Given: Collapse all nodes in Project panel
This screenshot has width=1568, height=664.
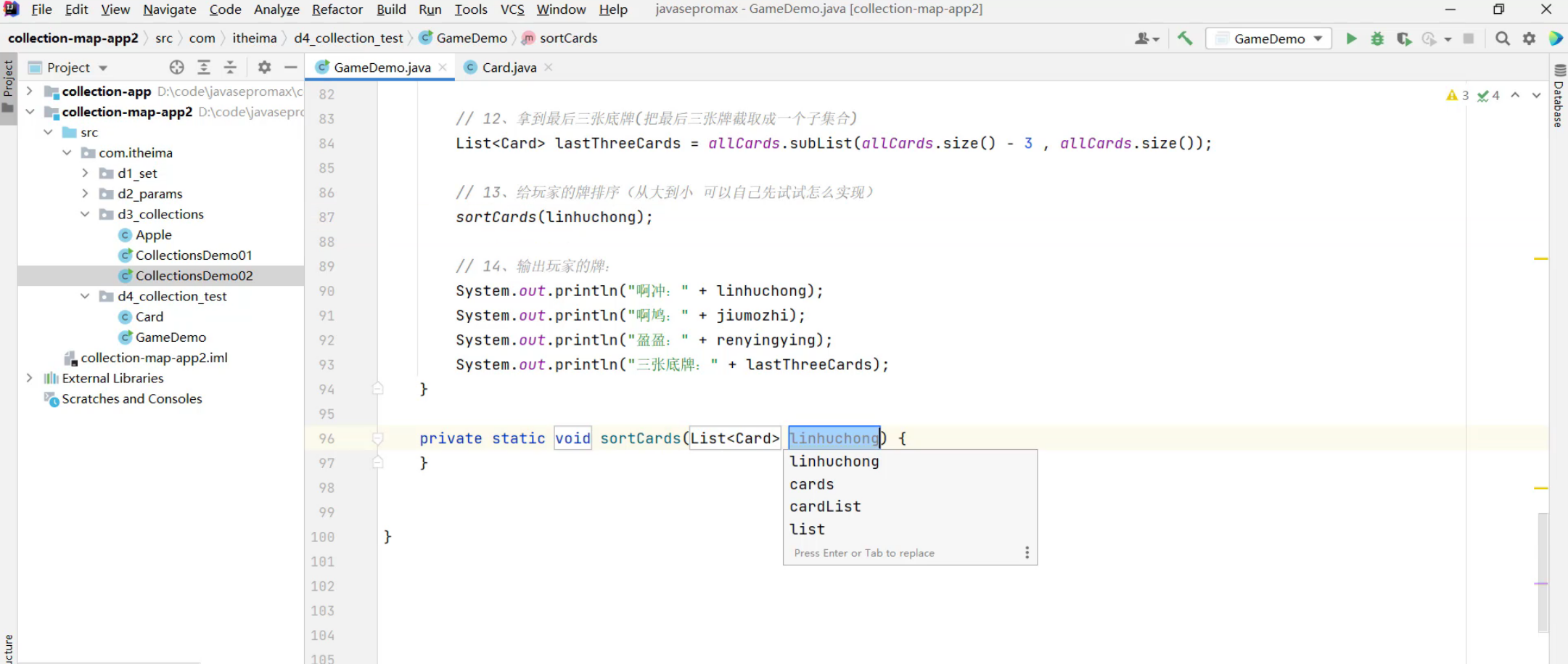Looking at the screenshot, I should (230, 67).
